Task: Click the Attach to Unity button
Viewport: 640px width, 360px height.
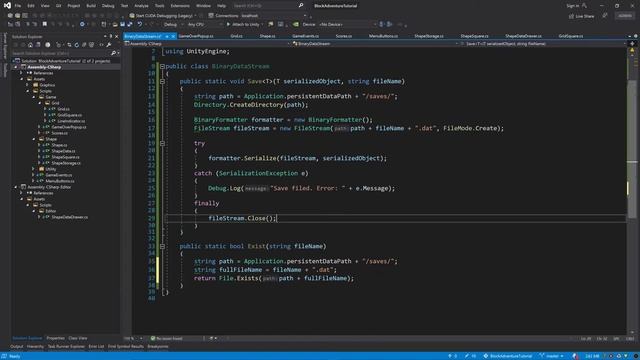Action: (243, 24)
